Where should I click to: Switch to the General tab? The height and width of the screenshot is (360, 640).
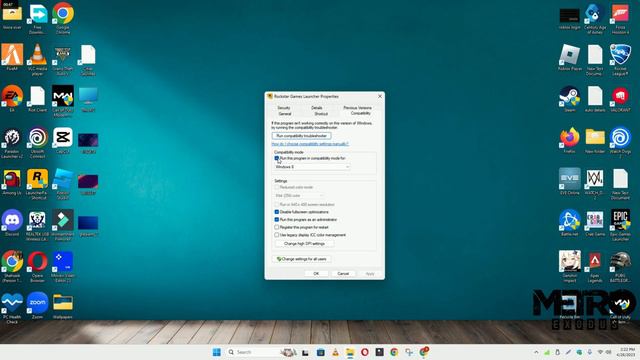click(284, 114)
